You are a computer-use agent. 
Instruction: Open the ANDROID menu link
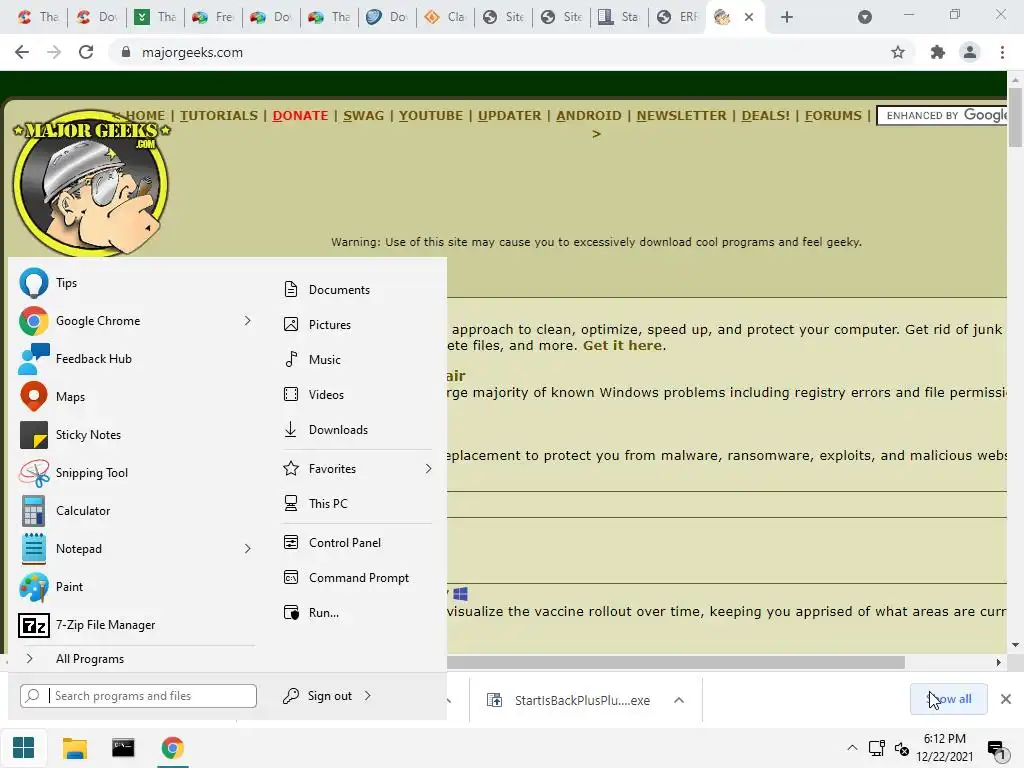click(x=588, y=116)
